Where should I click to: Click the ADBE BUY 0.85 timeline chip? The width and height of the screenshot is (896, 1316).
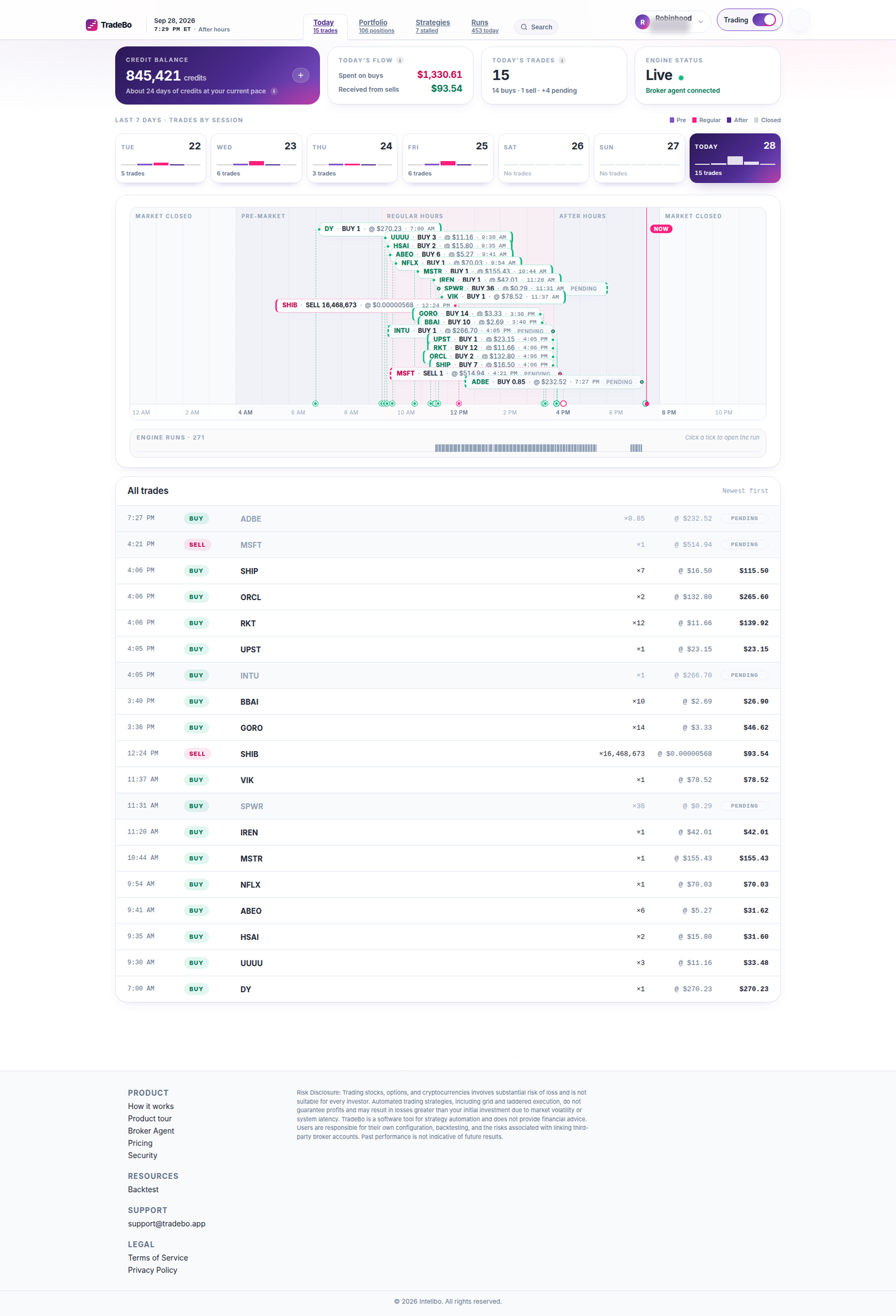click(x=555, y=382)
